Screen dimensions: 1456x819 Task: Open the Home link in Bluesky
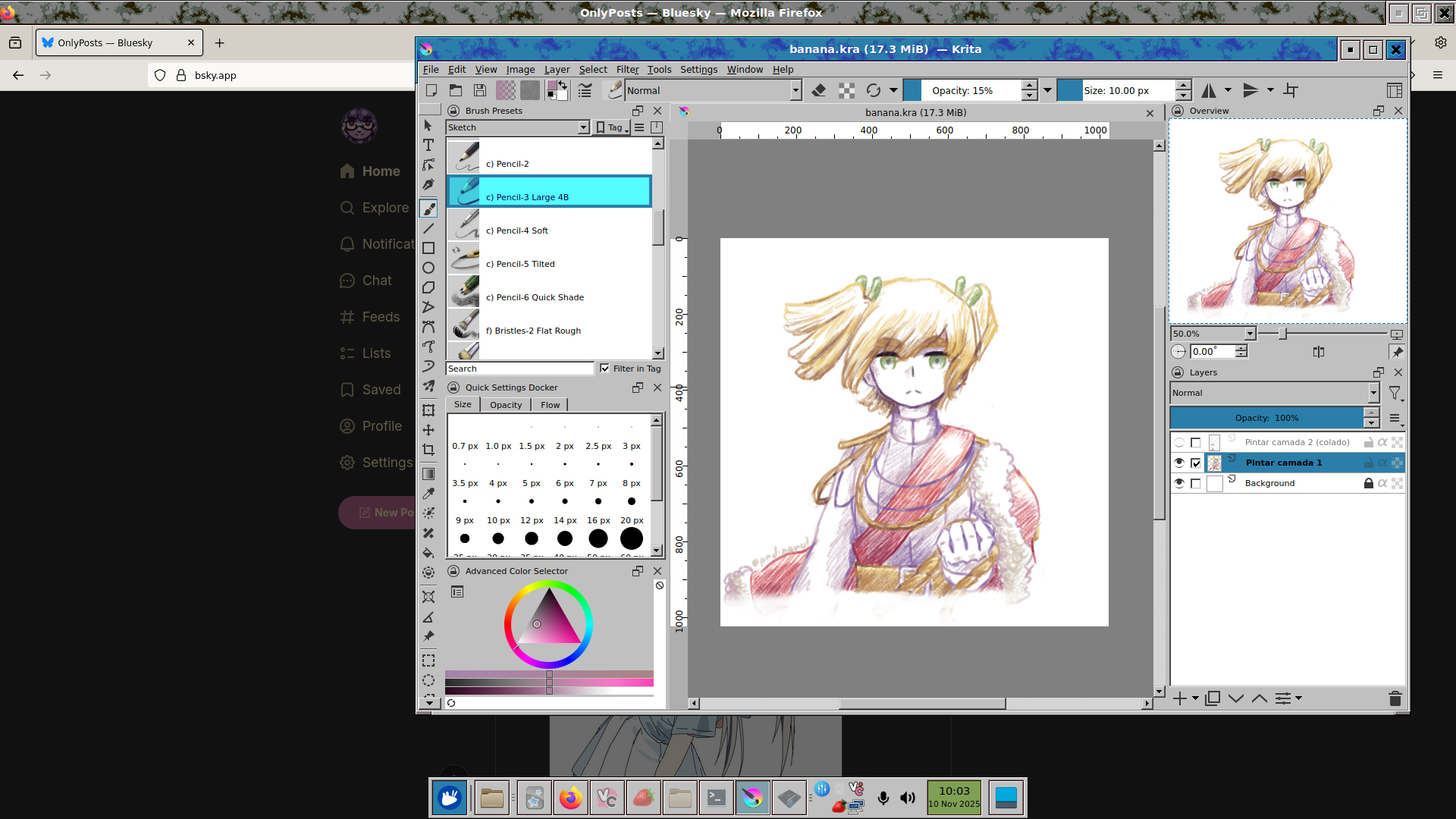coord(380,171)
